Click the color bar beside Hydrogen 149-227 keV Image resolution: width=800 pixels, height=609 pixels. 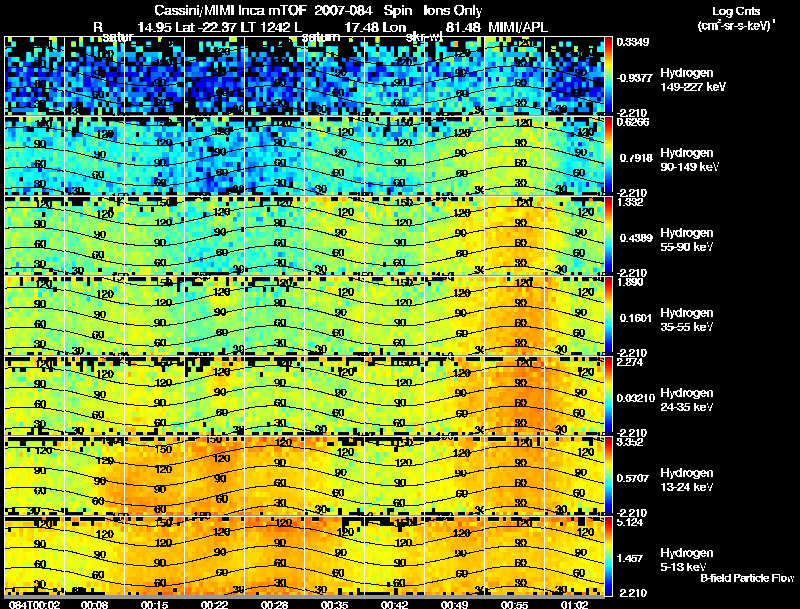click(x=608, y=75)
